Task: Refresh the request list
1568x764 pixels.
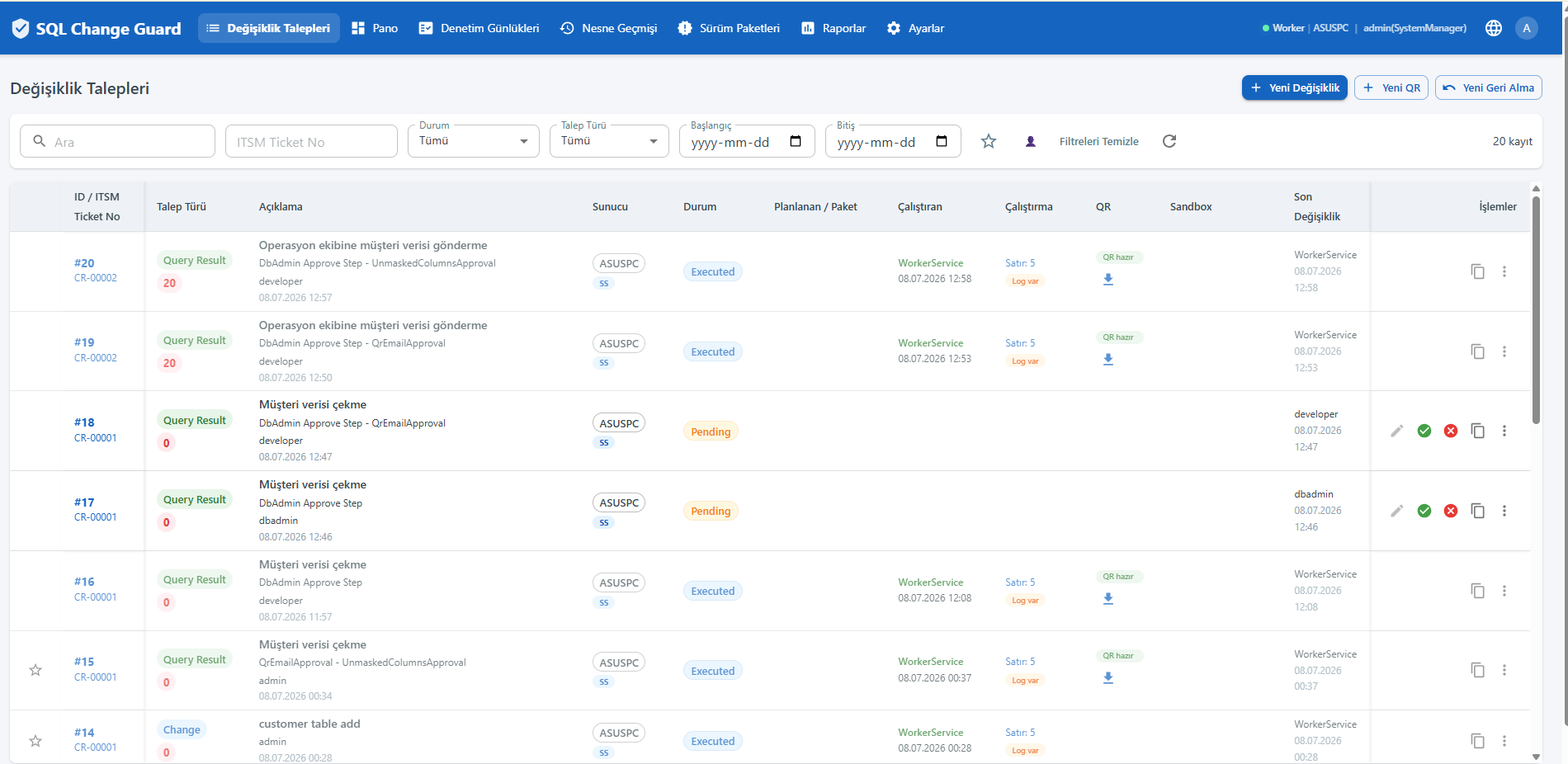Action: 1169,141
